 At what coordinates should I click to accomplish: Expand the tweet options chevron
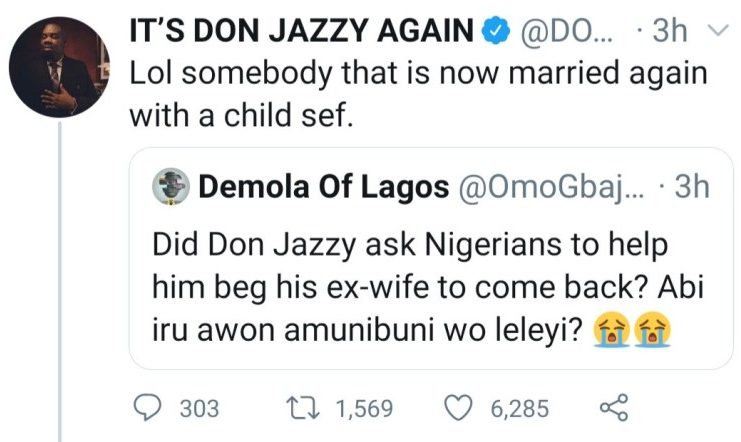coord(716,32)
